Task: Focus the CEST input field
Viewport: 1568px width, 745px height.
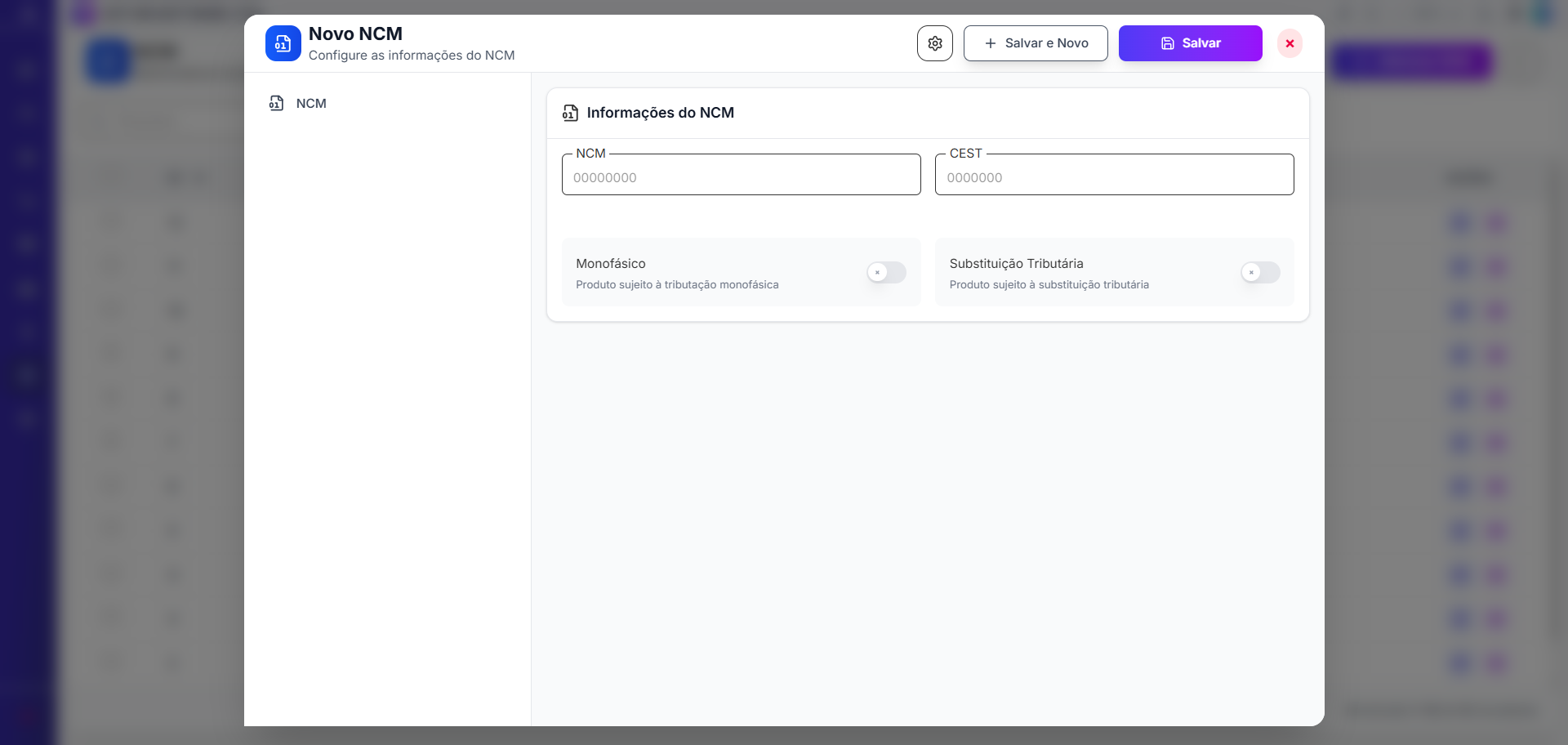Action: 1114,175
